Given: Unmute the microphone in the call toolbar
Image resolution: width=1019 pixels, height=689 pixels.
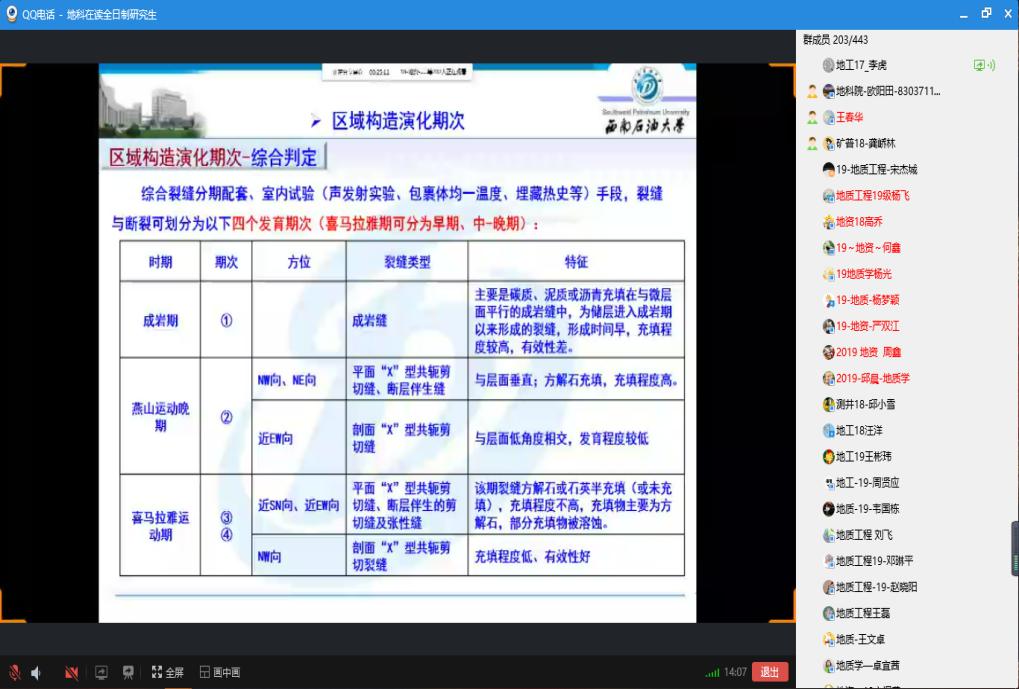Looking at the screenshot, I should pos(14,673).
